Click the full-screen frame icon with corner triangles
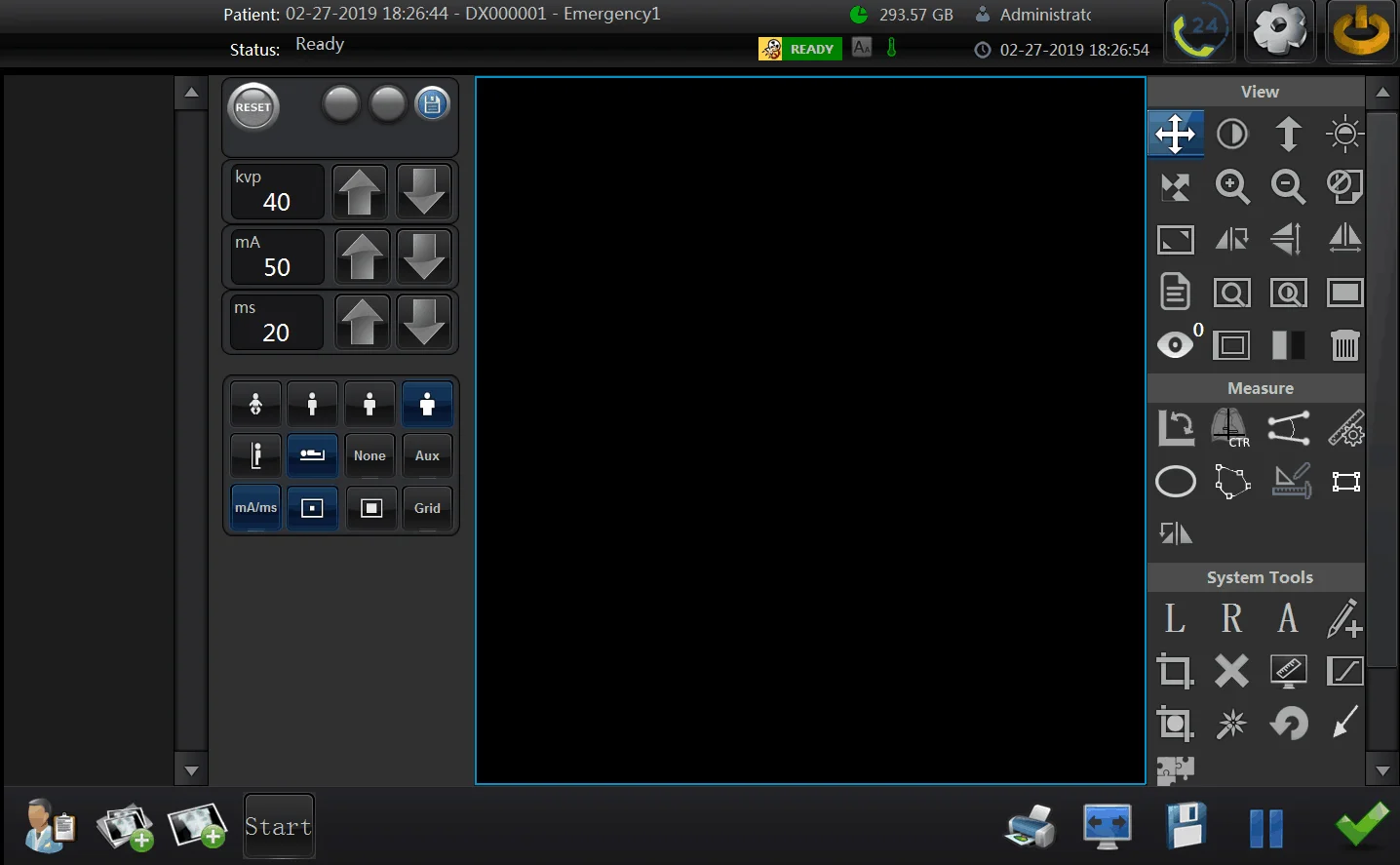 tap(1176, 239)
